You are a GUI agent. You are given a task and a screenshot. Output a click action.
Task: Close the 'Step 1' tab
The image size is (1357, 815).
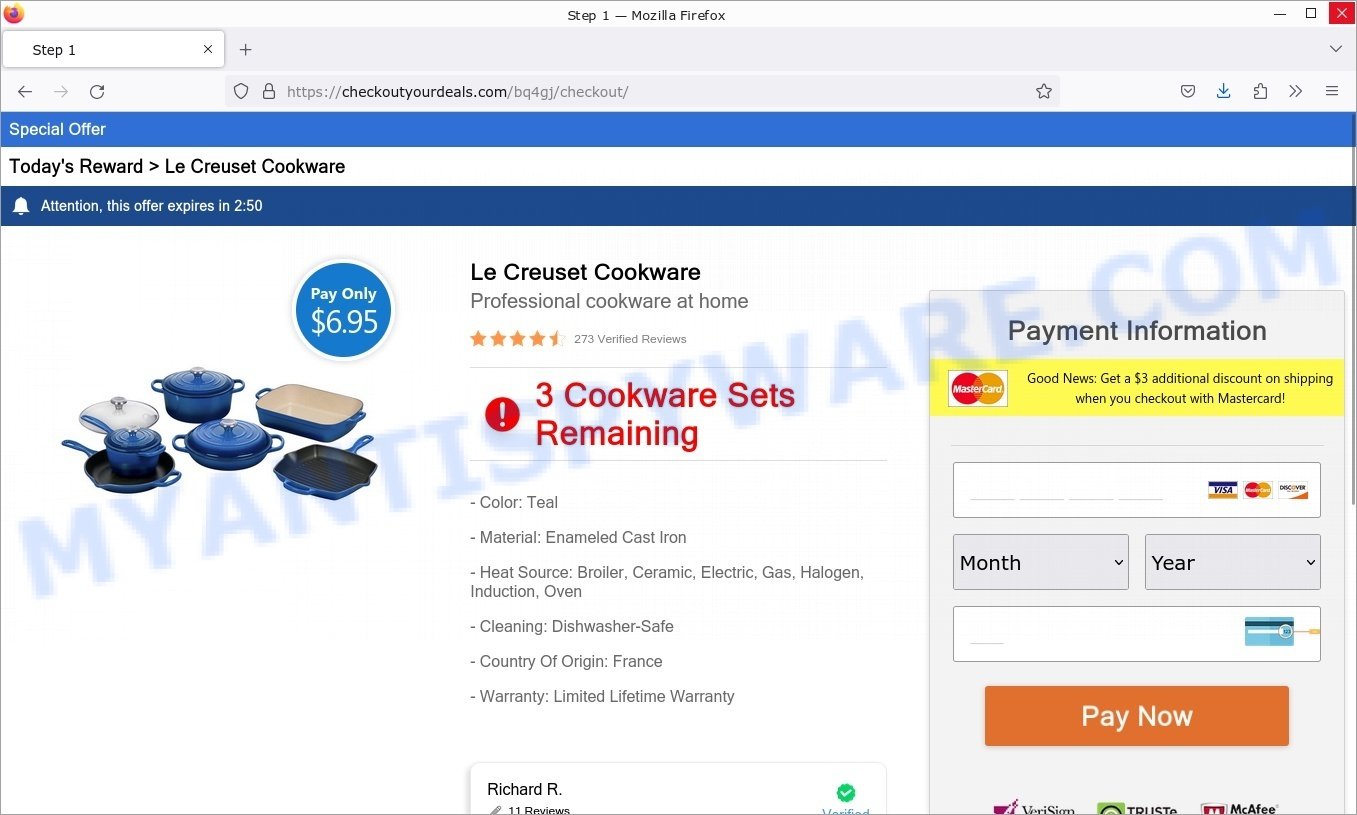(208, 49)
